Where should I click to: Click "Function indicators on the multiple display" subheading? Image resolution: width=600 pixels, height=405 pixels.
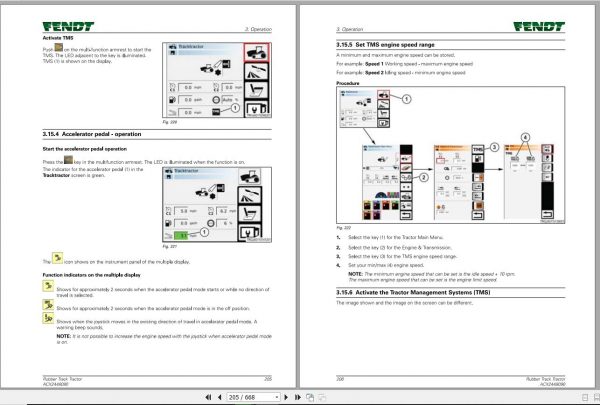[x=91, y=275]
